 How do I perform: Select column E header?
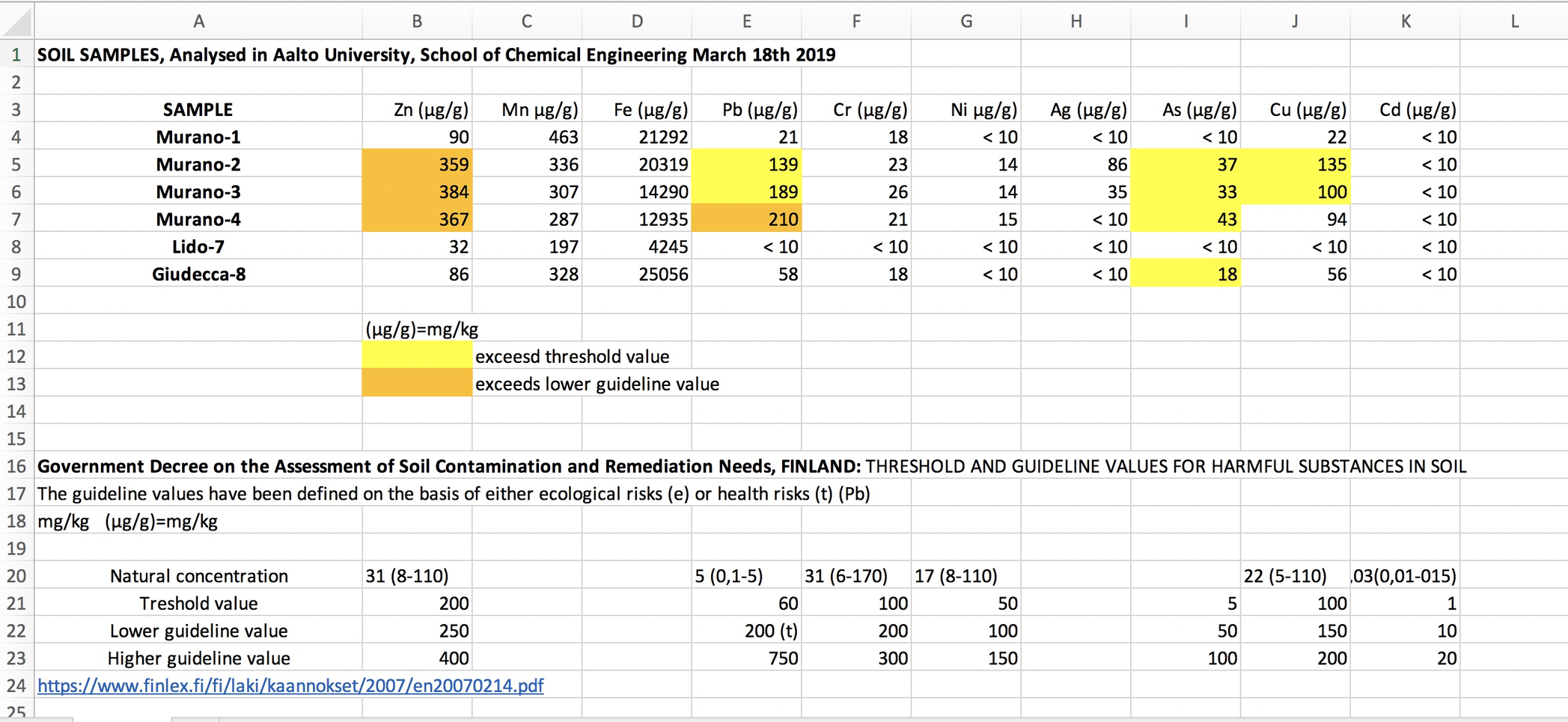click(x=746, y=21)
